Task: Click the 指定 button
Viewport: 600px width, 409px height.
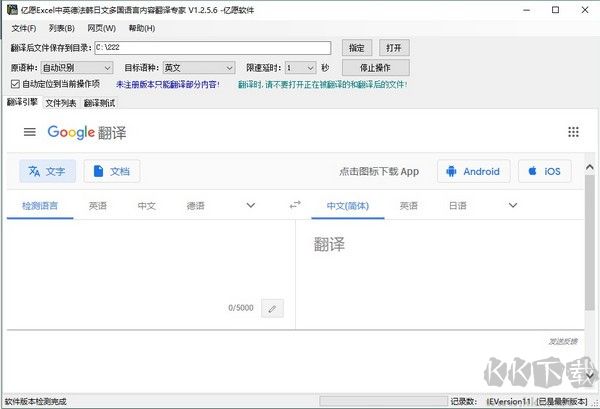Action: click(356, 48)
